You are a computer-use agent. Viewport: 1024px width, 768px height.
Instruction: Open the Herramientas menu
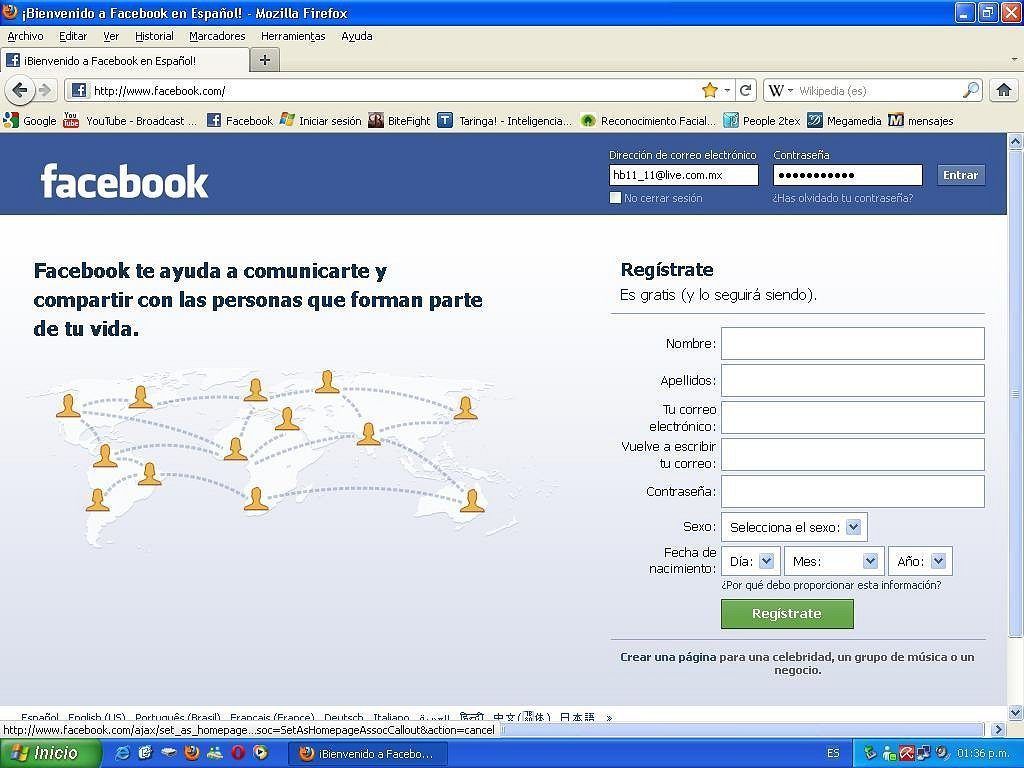pos(293,36)
